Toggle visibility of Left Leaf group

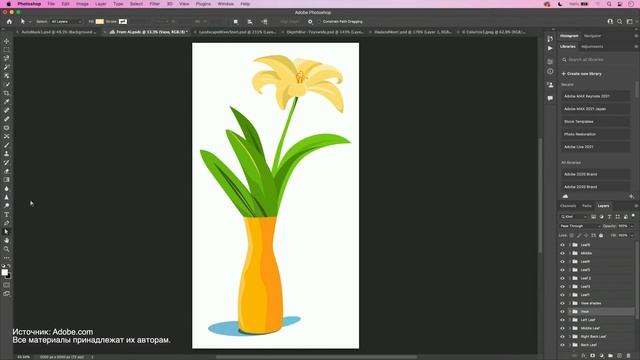click(562, 320)
